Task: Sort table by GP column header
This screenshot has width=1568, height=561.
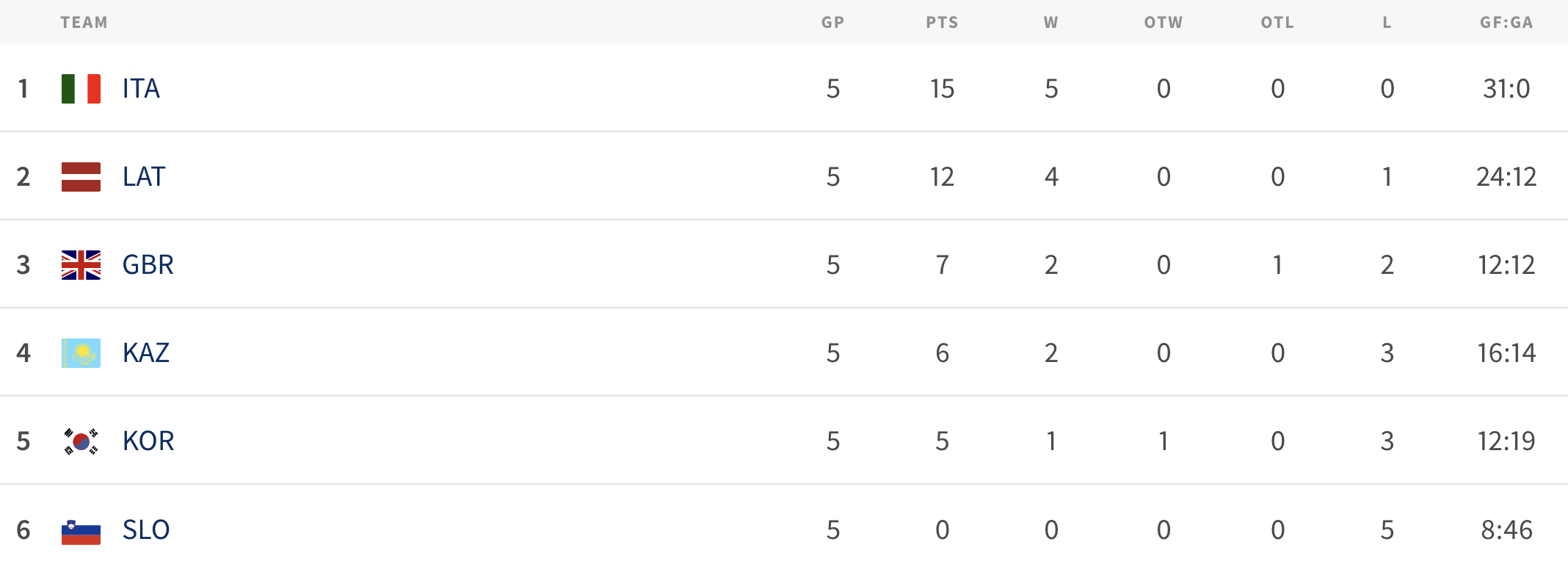Action: click(832, 23)
